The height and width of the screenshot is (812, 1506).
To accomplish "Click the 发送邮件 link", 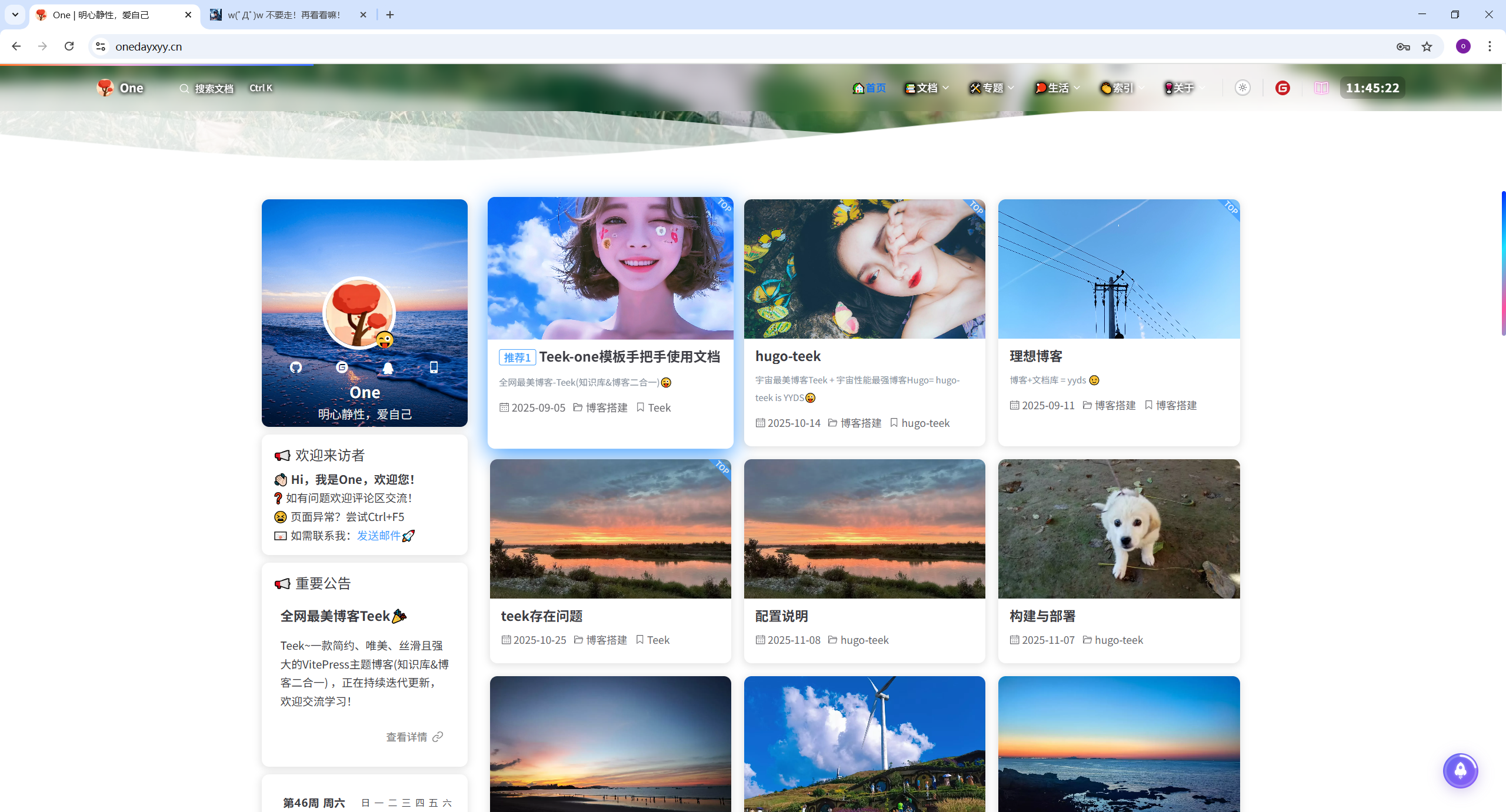I will tap(378, 536).
